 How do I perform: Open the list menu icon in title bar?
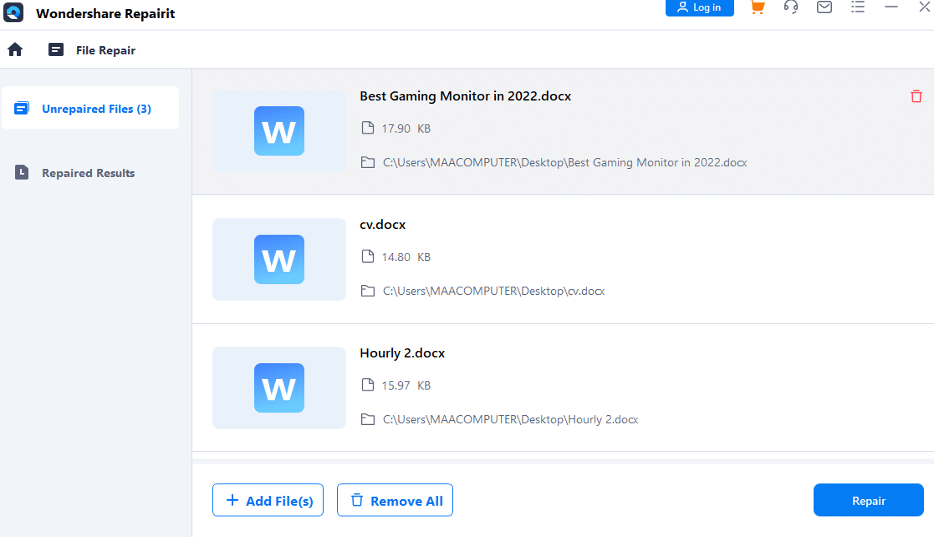point(857,7)
